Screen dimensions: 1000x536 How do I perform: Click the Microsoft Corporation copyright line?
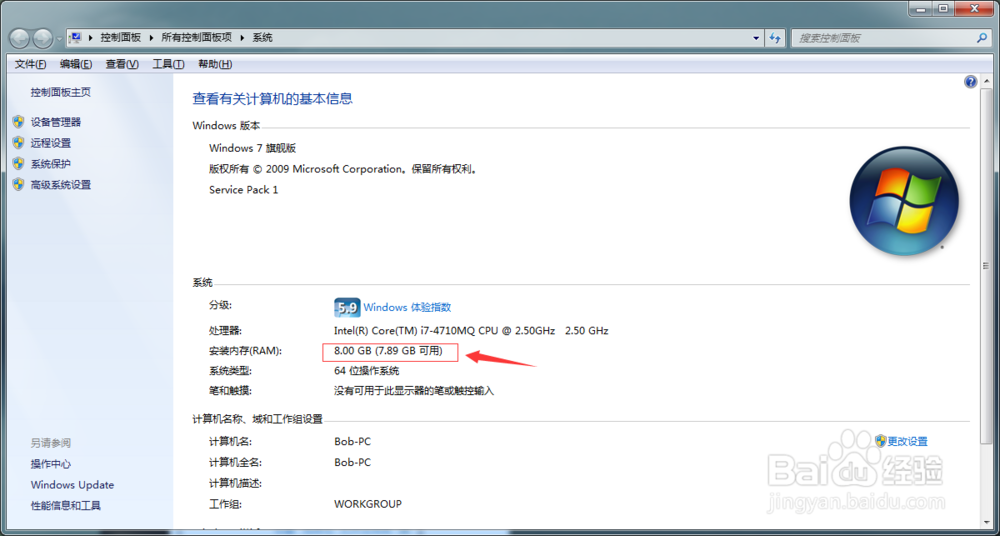[x=343, y=170]
